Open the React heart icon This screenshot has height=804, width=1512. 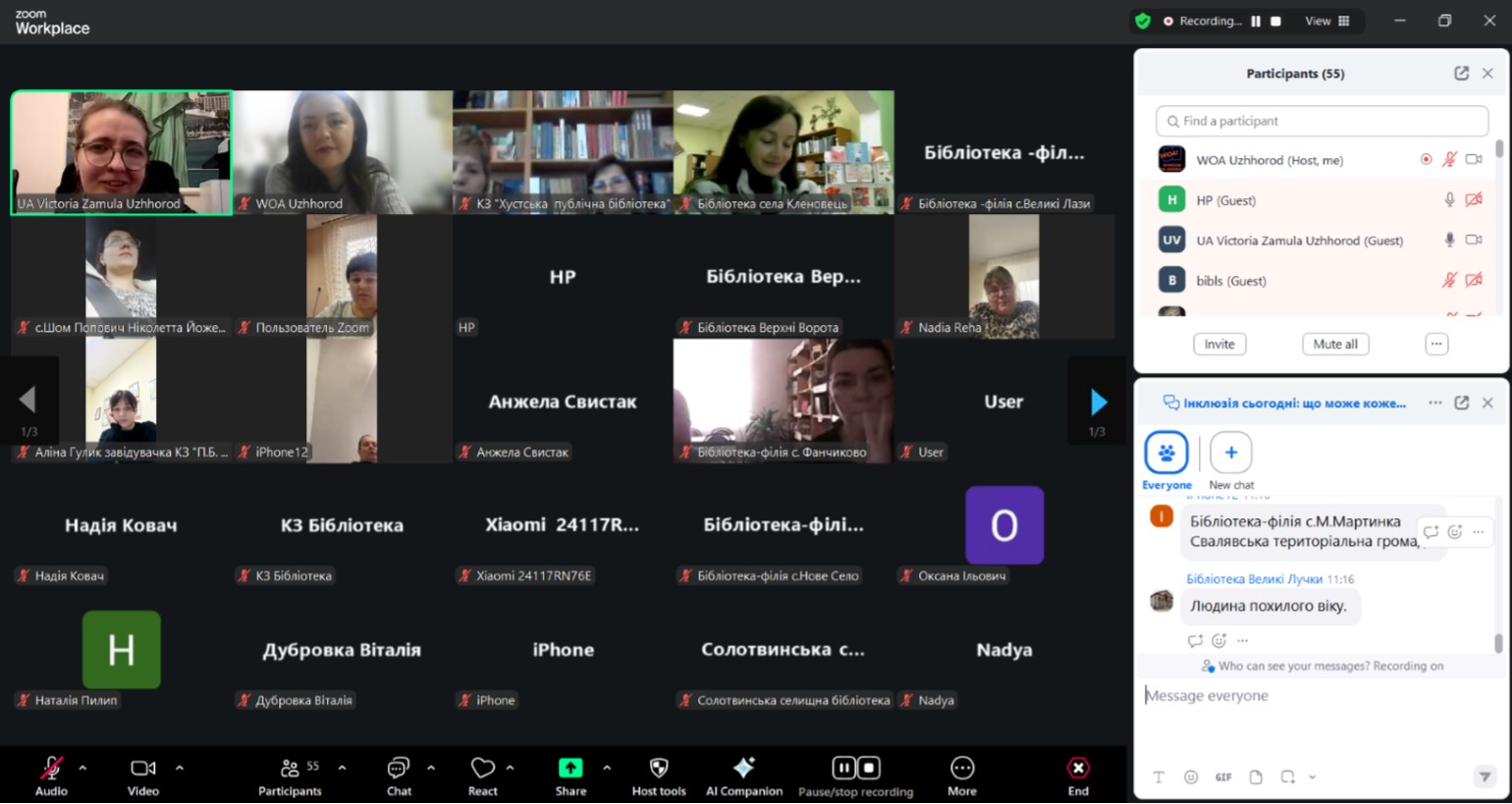[x=482, y=769]
